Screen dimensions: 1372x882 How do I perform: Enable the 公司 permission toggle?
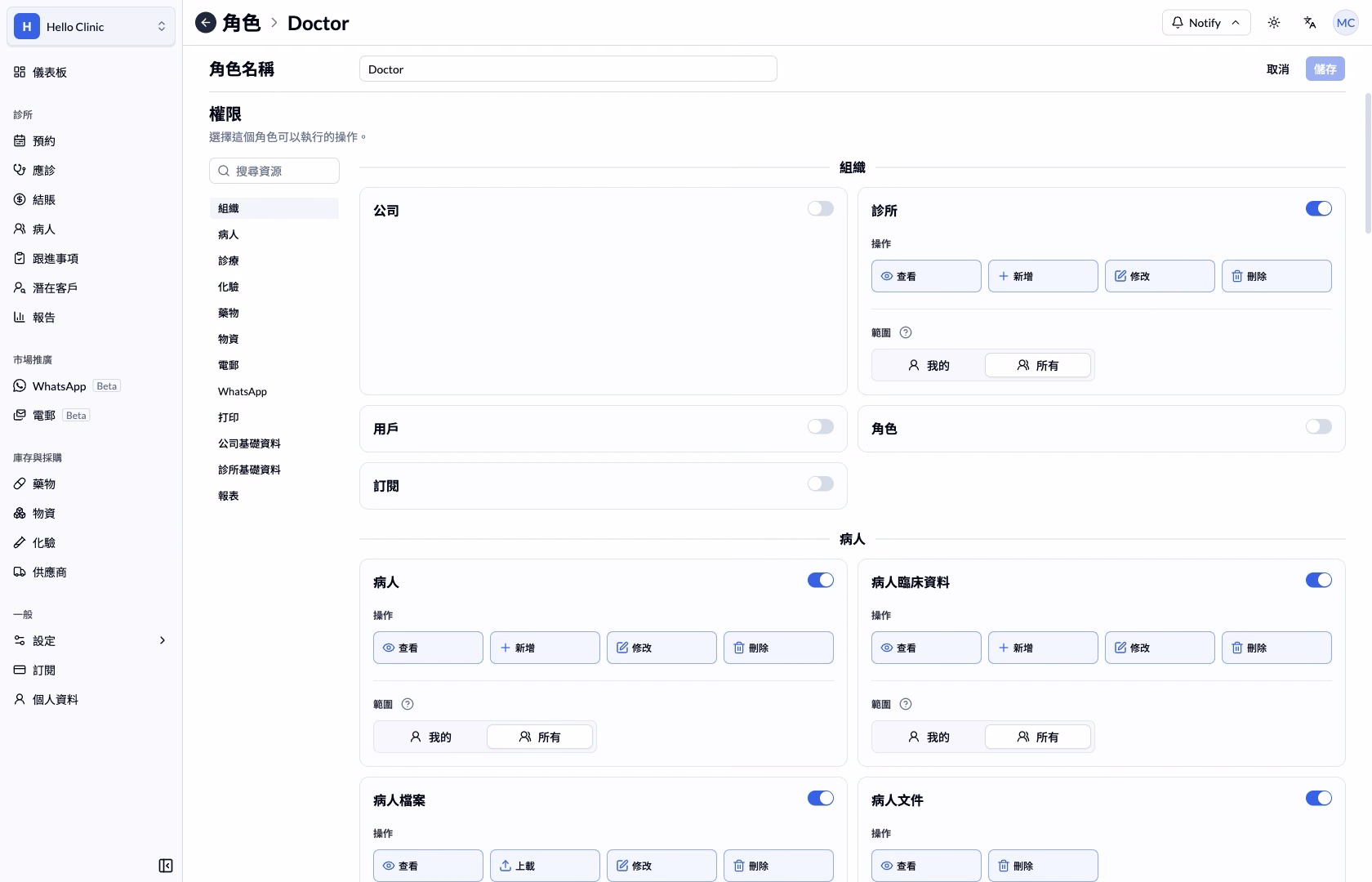(x=821, y=209)
